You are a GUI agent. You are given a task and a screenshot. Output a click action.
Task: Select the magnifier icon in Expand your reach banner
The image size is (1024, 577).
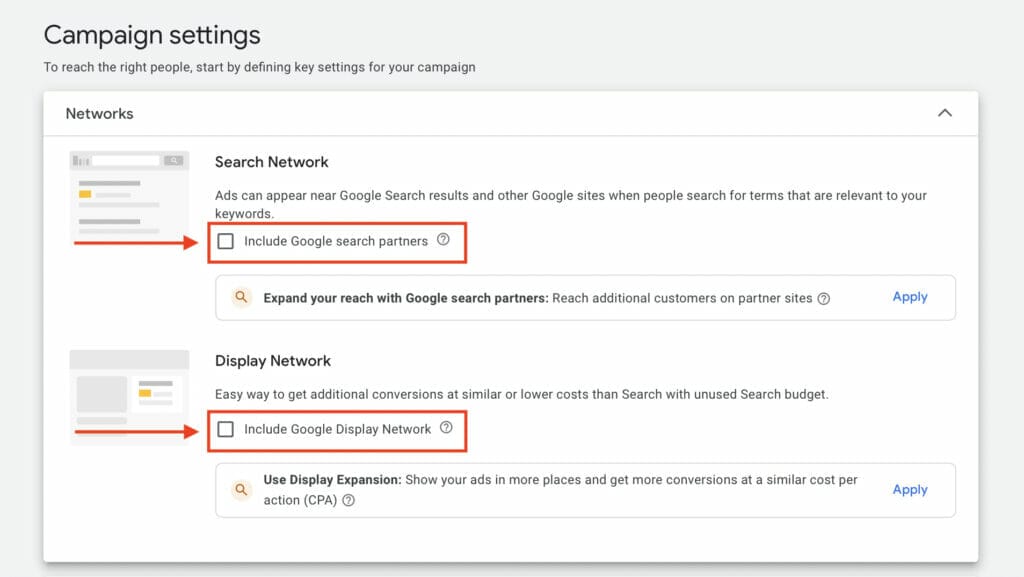click(241, 297)
